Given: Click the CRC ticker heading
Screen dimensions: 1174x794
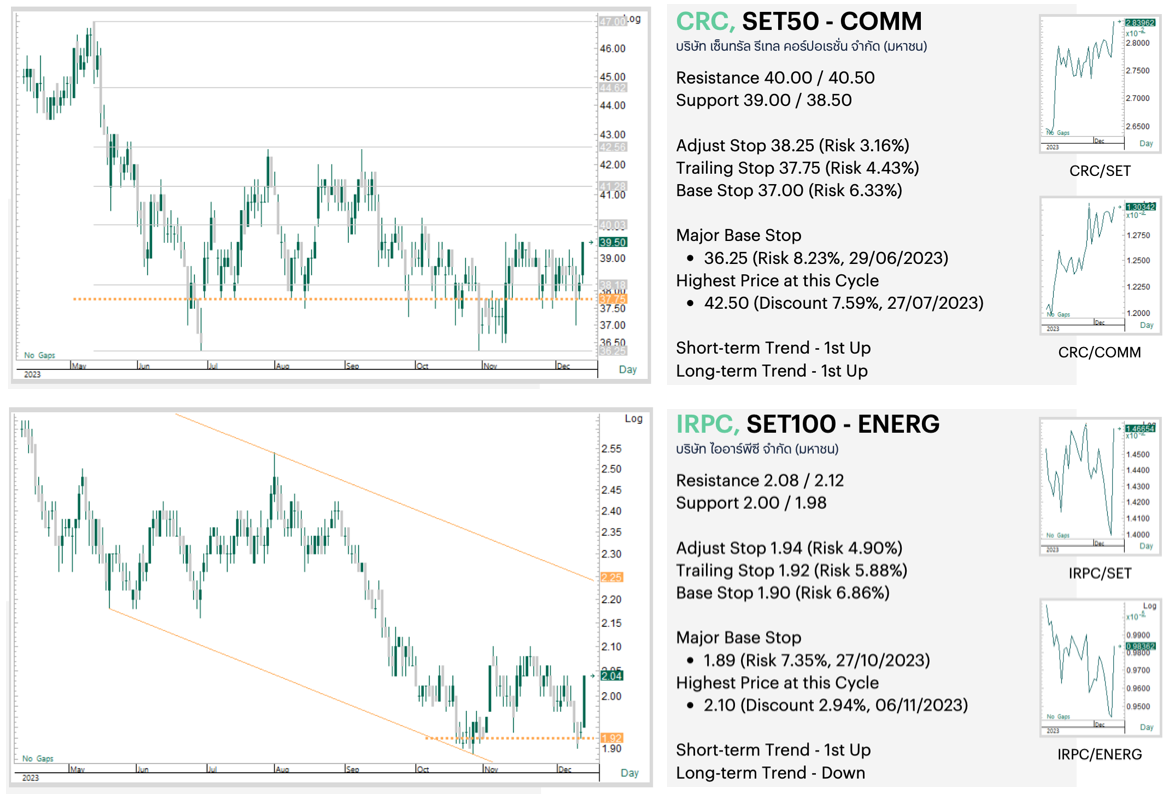Looking at the screenshot, I should (705, 22).
